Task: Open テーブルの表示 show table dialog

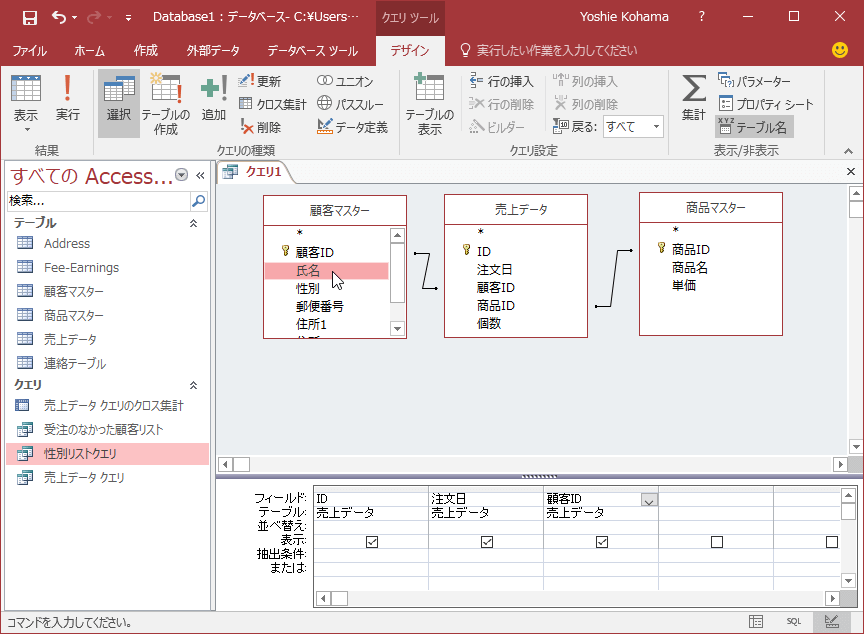Action: tap(429, 104)
